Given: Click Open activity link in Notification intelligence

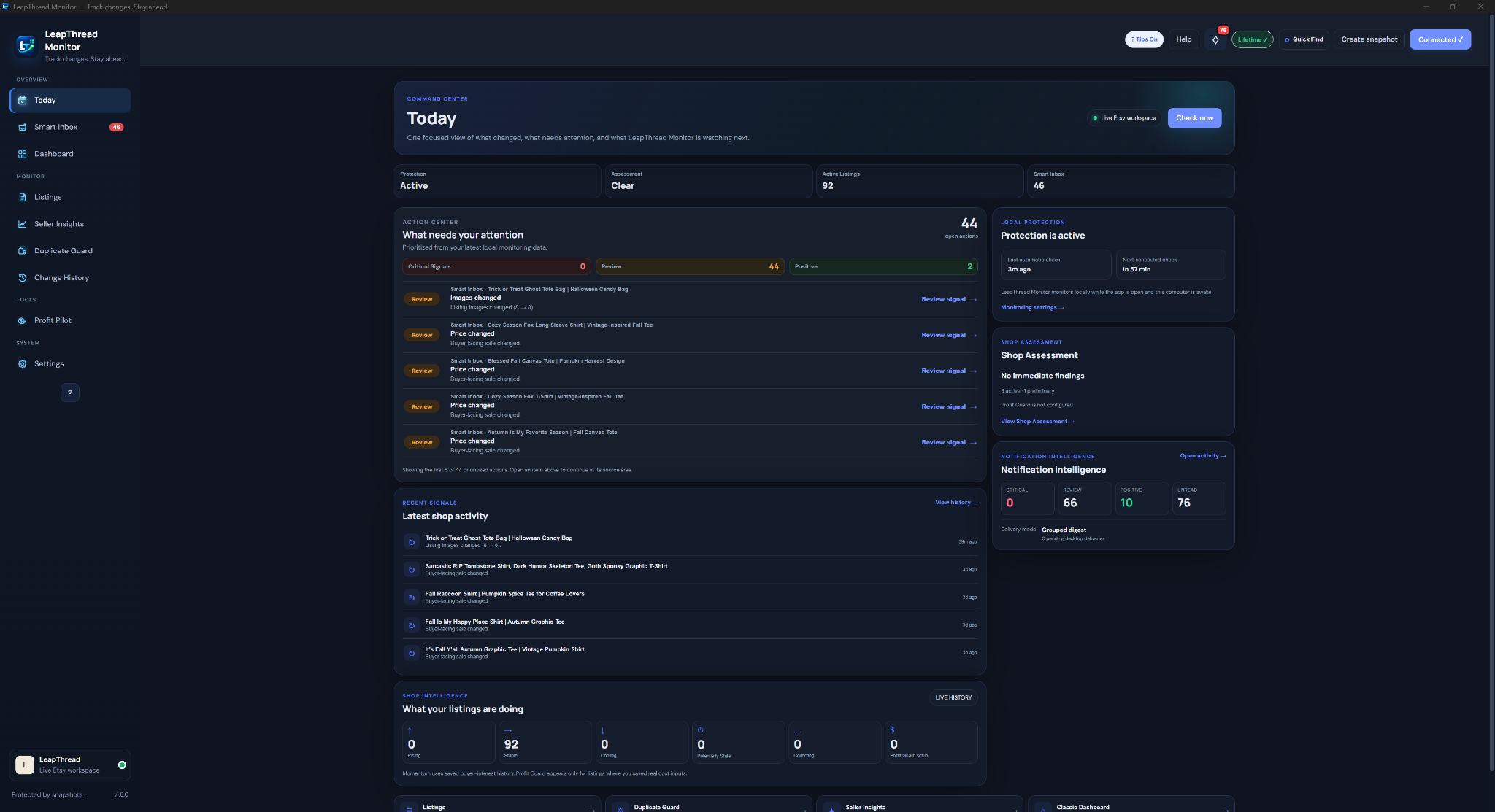Looking at the screenshot, I should pos(1202,456).
